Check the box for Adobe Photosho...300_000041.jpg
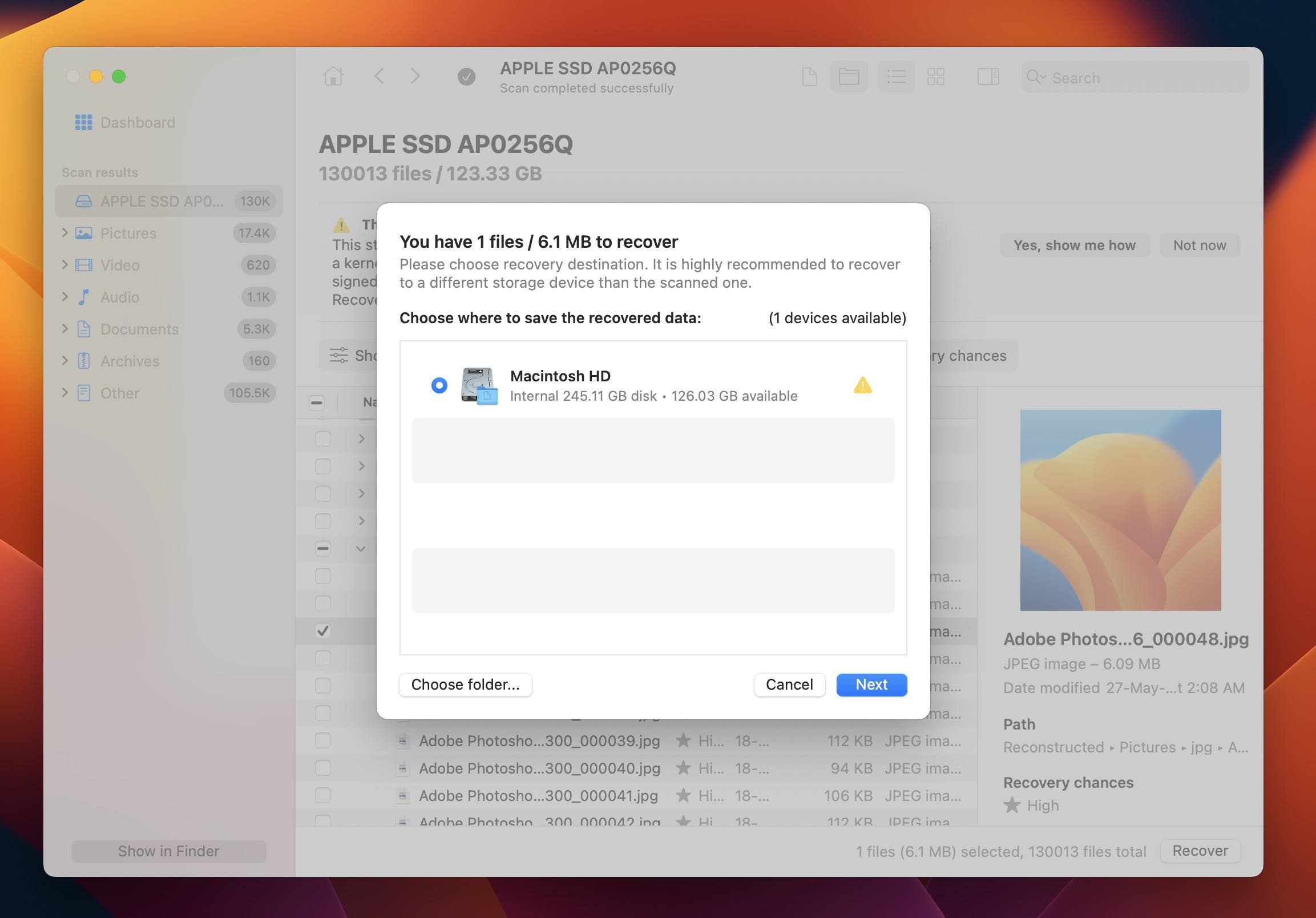 (322, 796)
